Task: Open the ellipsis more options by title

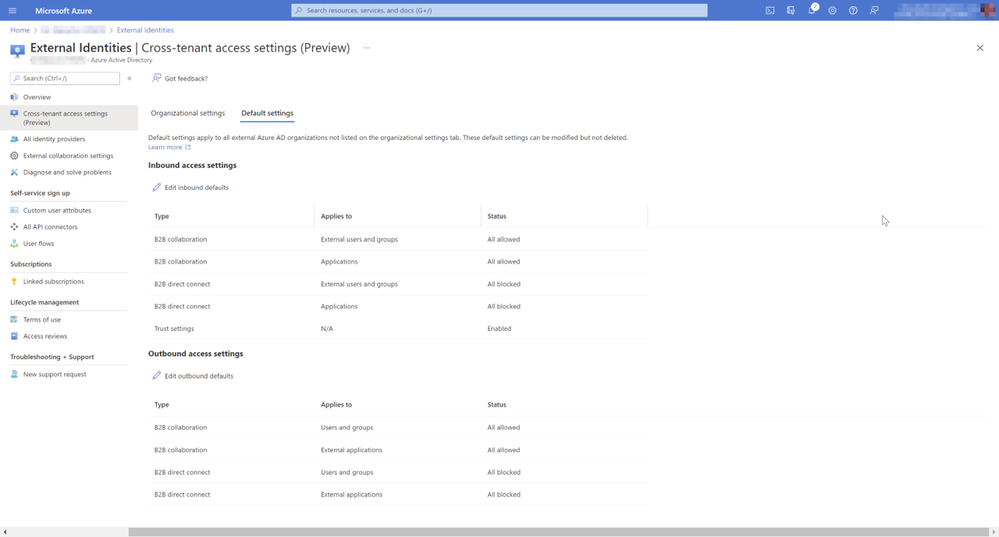Action: (366, 48)
